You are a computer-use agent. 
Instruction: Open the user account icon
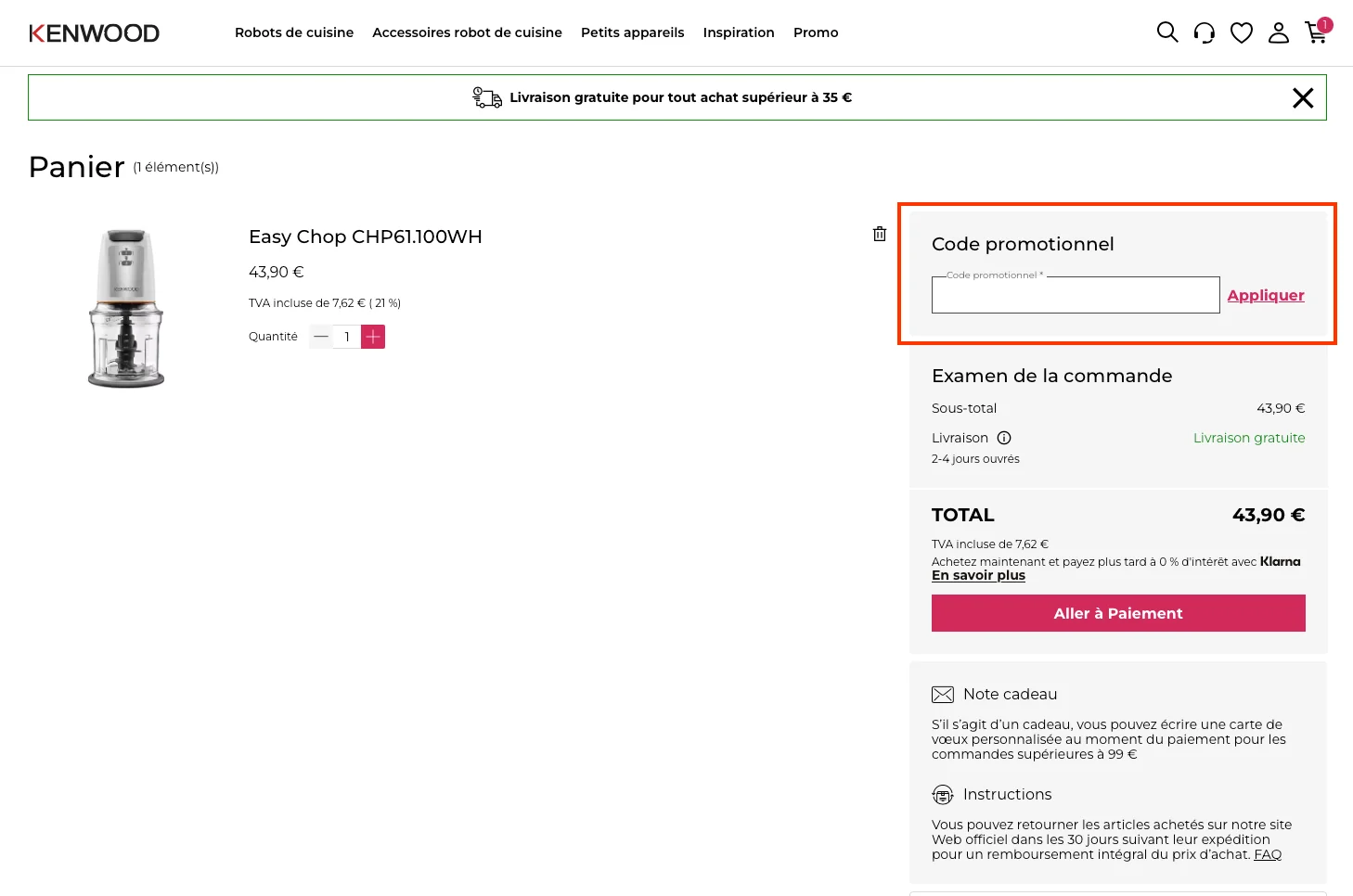pyautogui.click(x=1279, y=32)
